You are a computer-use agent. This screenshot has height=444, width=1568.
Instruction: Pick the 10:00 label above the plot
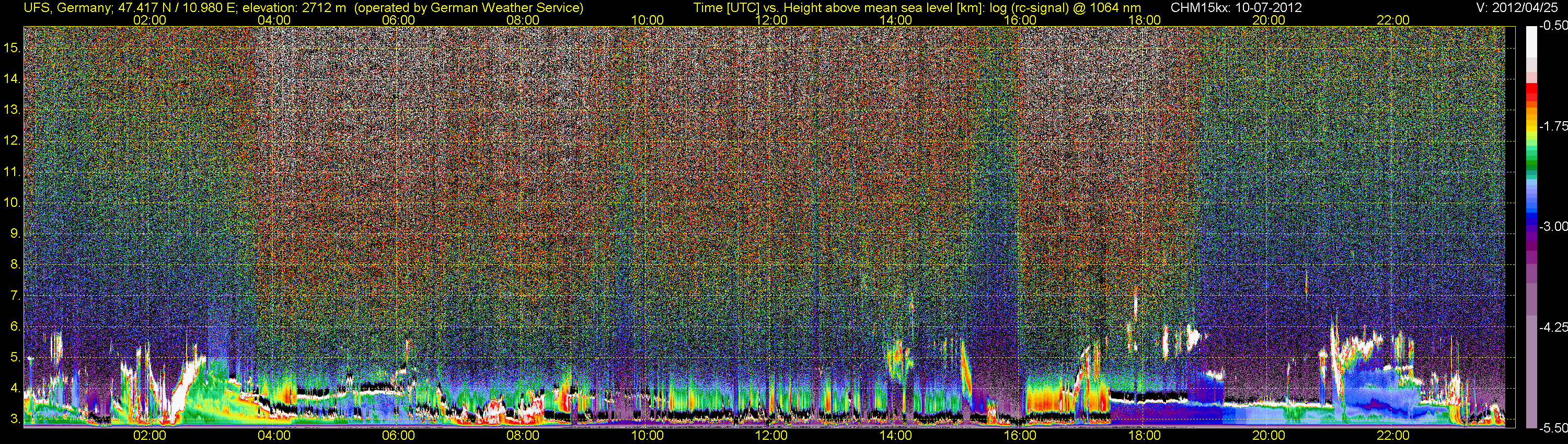tap(647, 20)
